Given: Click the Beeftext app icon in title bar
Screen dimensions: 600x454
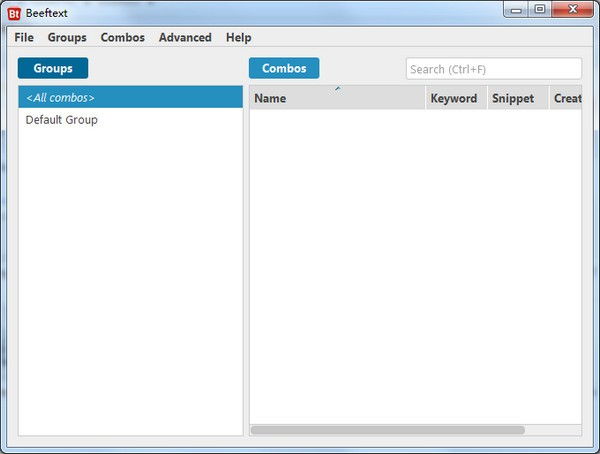Looking at the screenshot, I should click(x=14, y=14).
